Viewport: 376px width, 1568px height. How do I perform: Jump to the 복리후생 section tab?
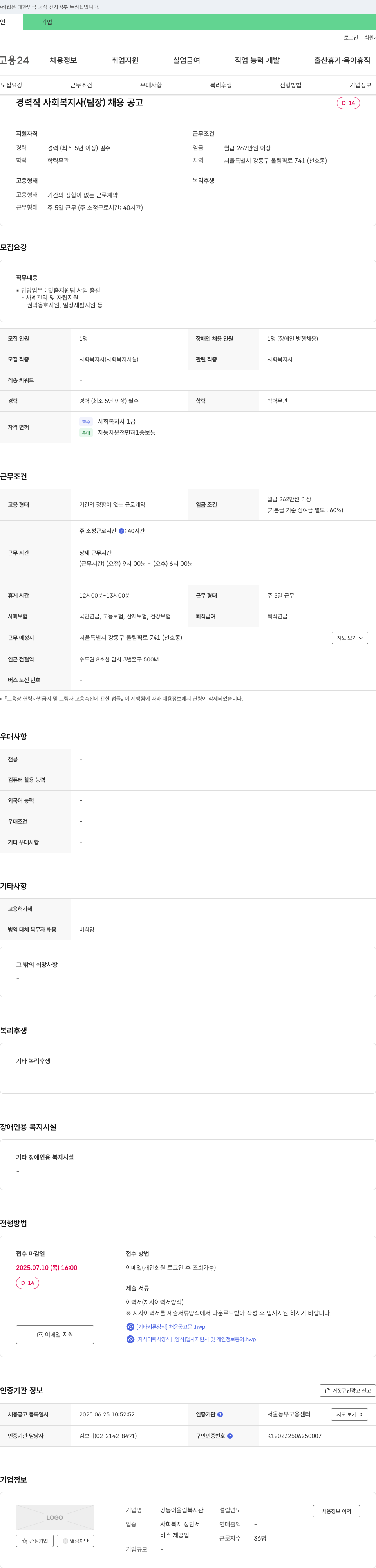tap(221, 85)
